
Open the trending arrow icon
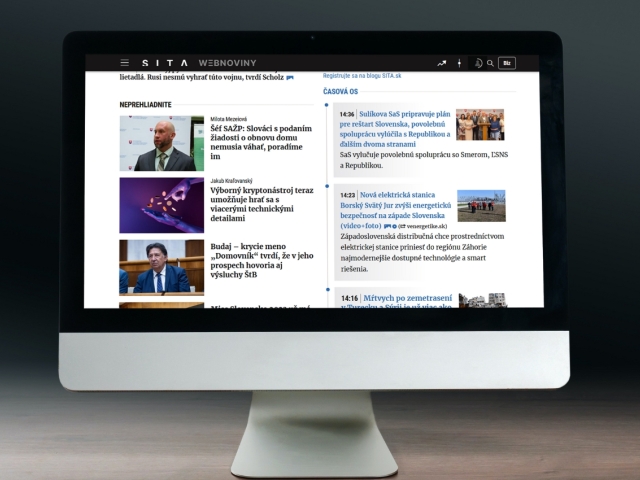[442, 63]
